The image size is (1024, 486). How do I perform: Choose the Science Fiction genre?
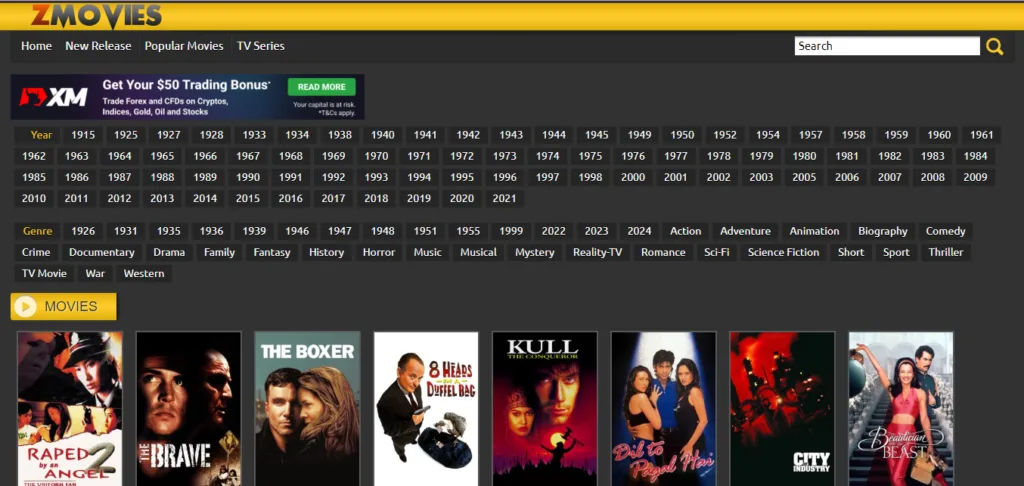(x=784, y=252)
